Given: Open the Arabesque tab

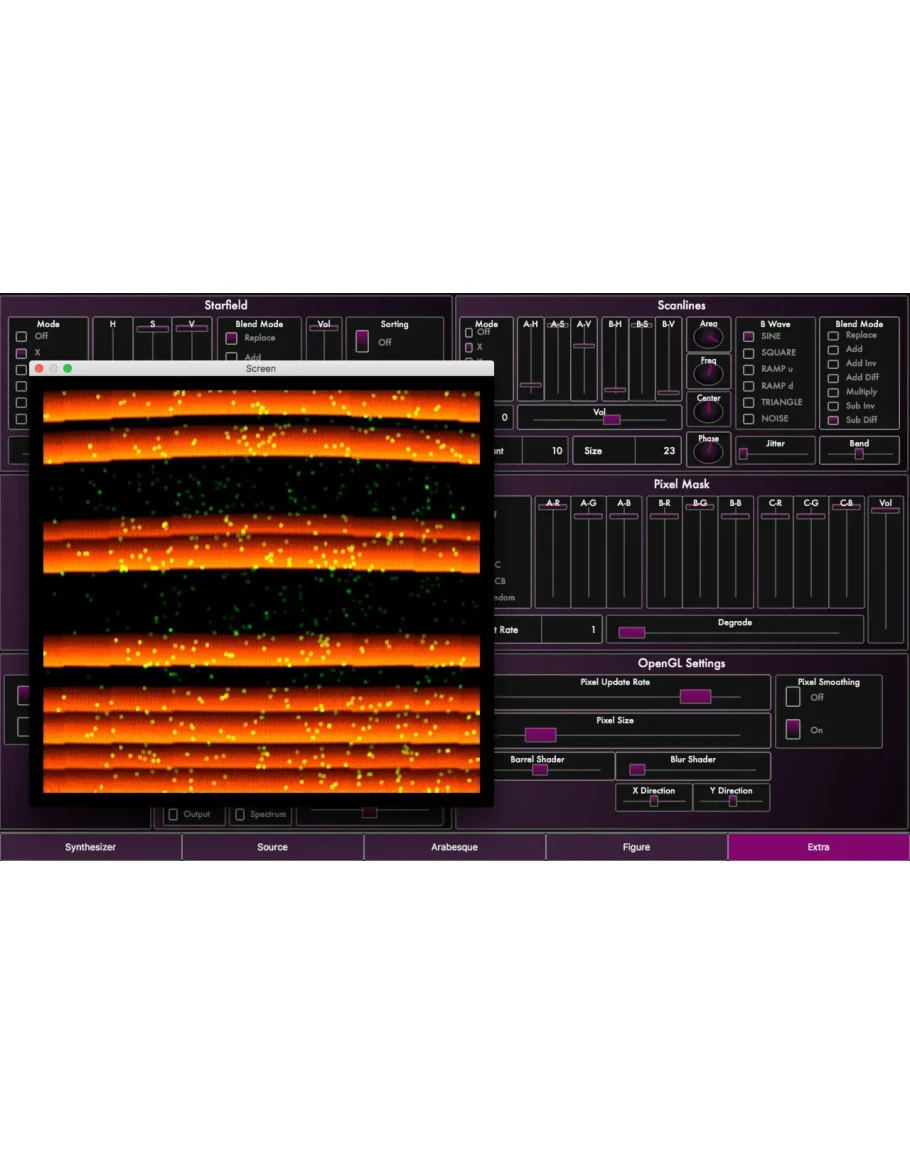Looking at the screenshot, I should pyautogui.click(x=454, y=847).
